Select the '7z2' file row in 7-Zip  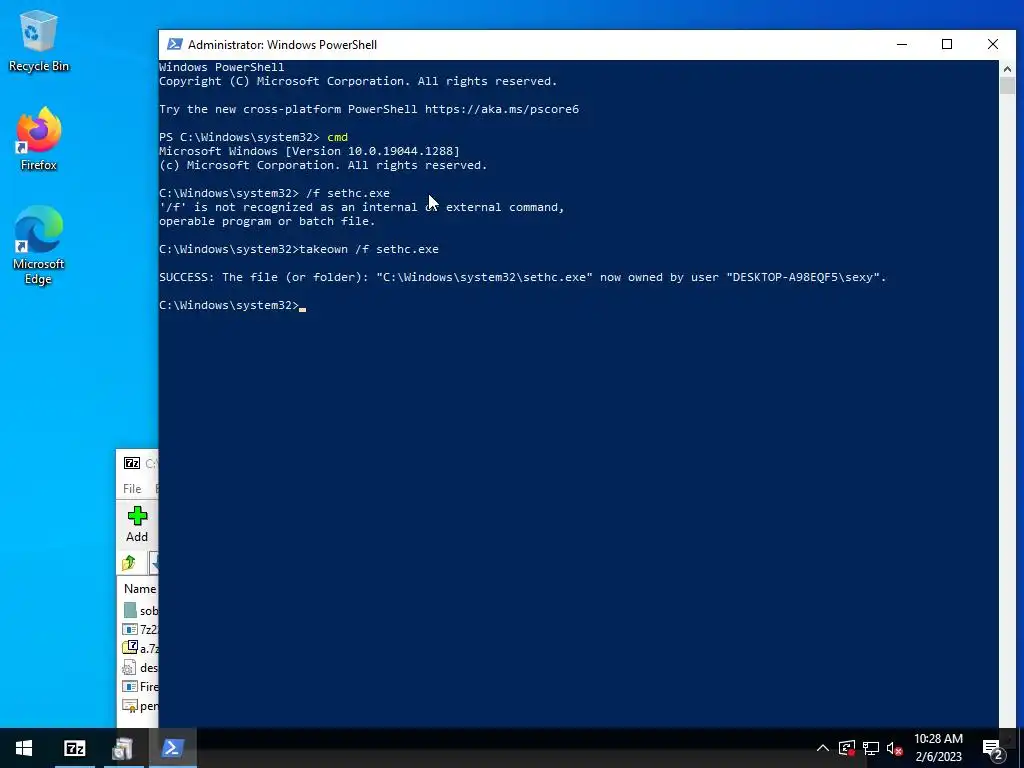140,630
